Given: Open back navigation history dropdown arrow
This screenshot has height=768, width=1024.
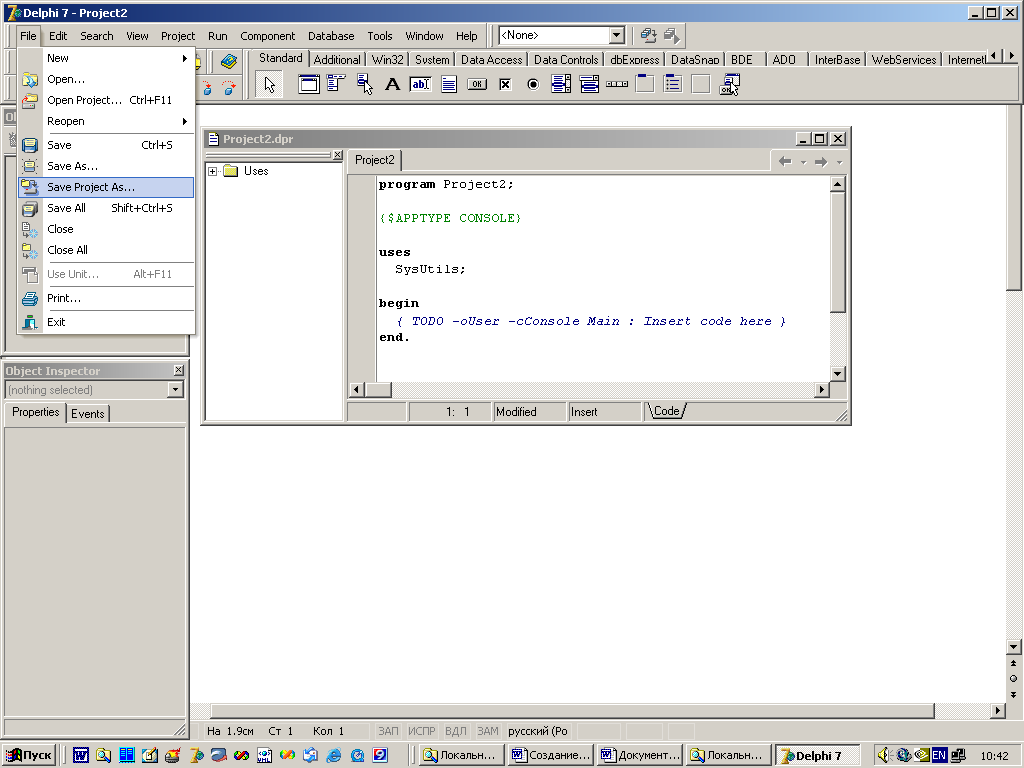Looking at the screenshot, I should click(x=803, y=162).
